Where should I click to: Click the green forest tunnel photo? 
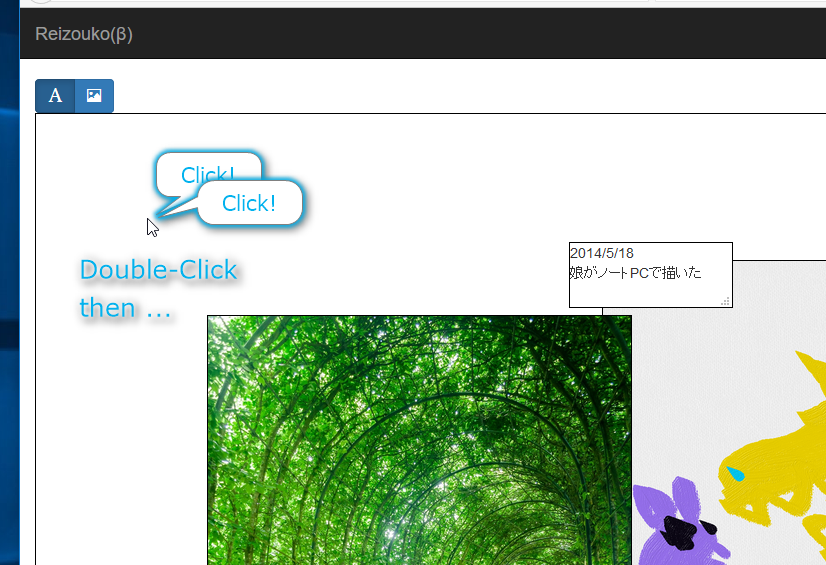419,440
